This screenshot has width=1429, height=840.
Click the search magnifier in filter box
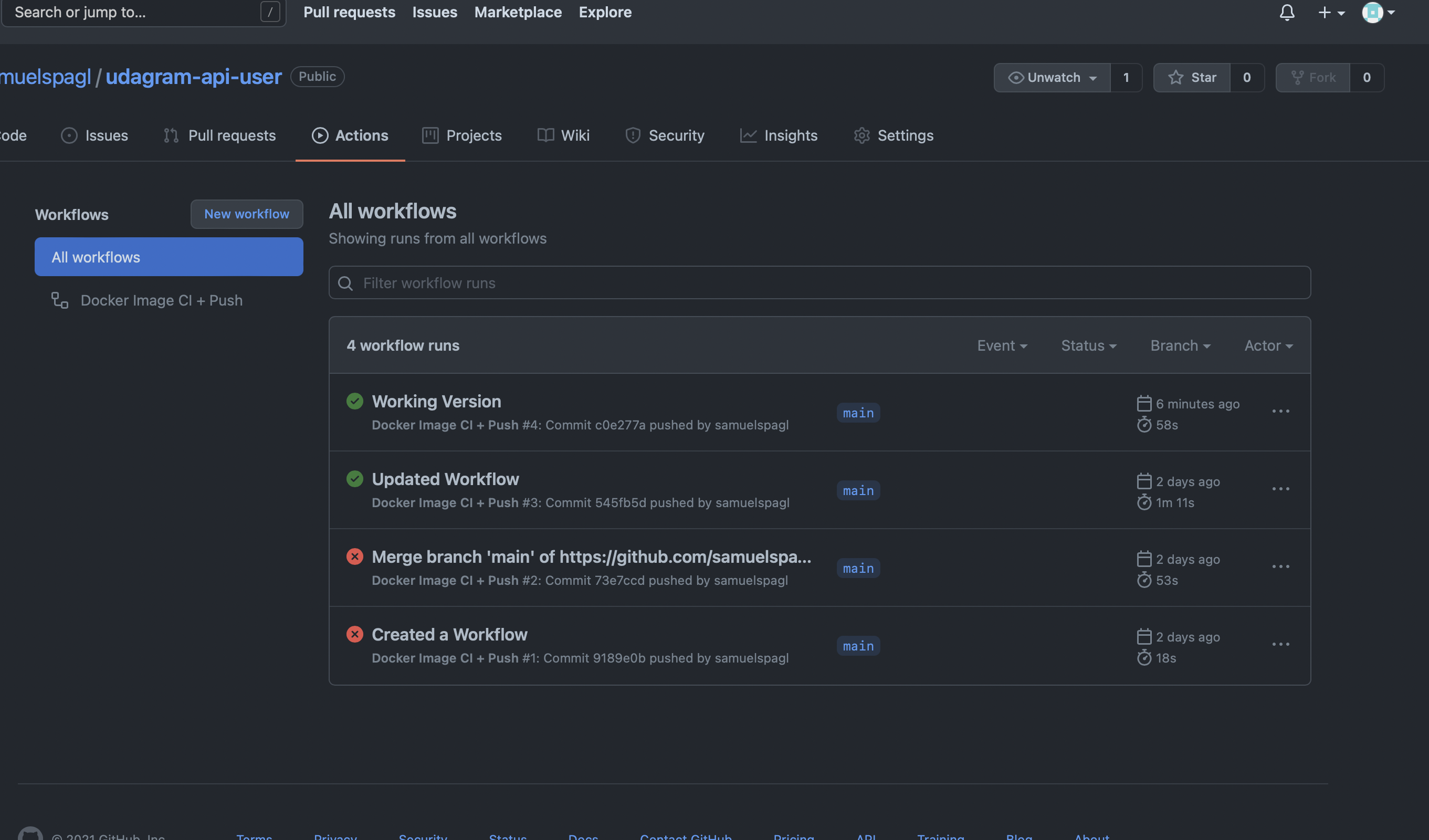tap(345, 283)
